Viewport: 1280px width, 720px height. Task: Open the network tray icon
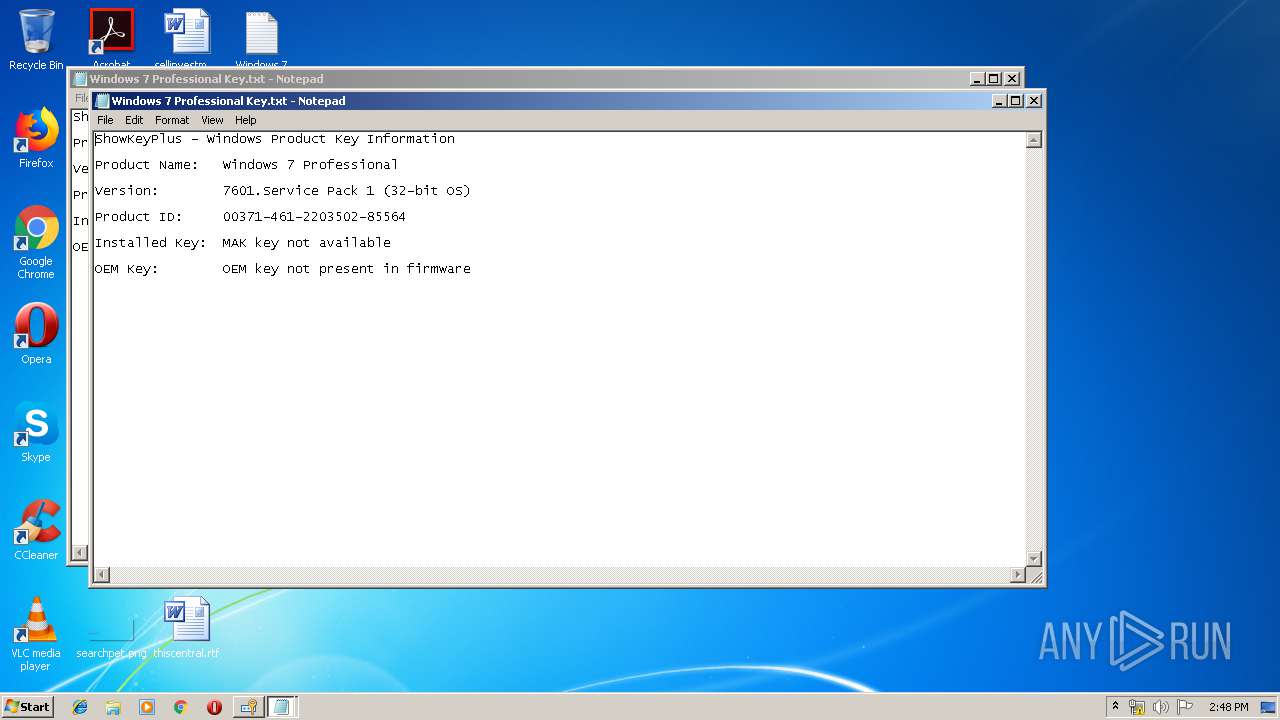[x=1137, y=707]
